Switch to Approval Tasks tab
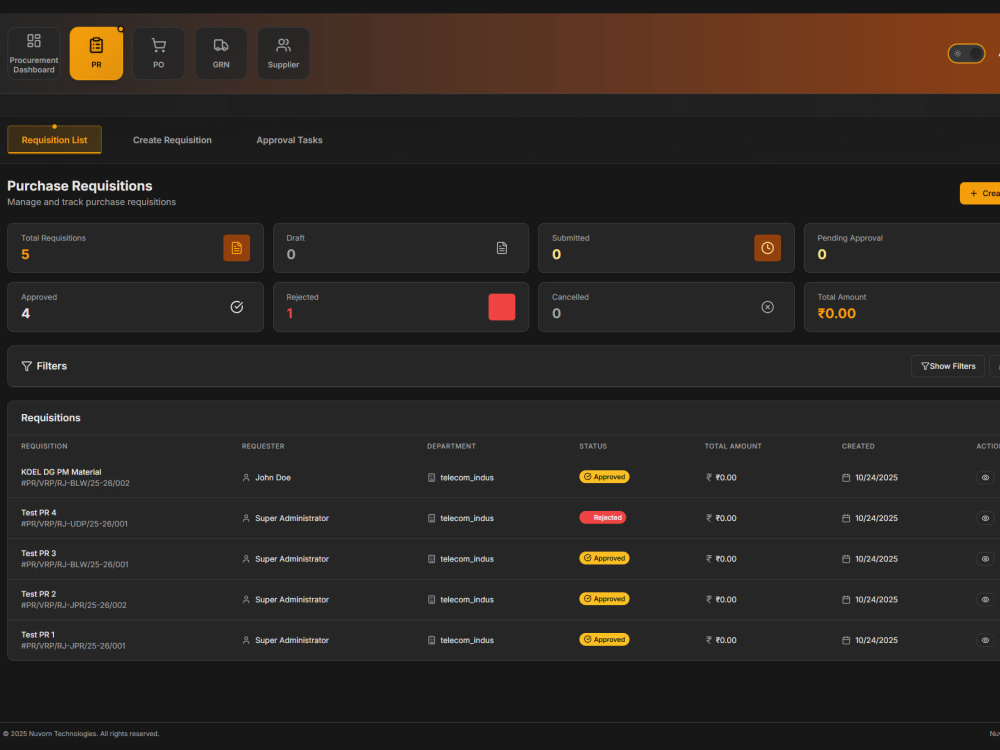1000x750 pixels. (290, 140)
